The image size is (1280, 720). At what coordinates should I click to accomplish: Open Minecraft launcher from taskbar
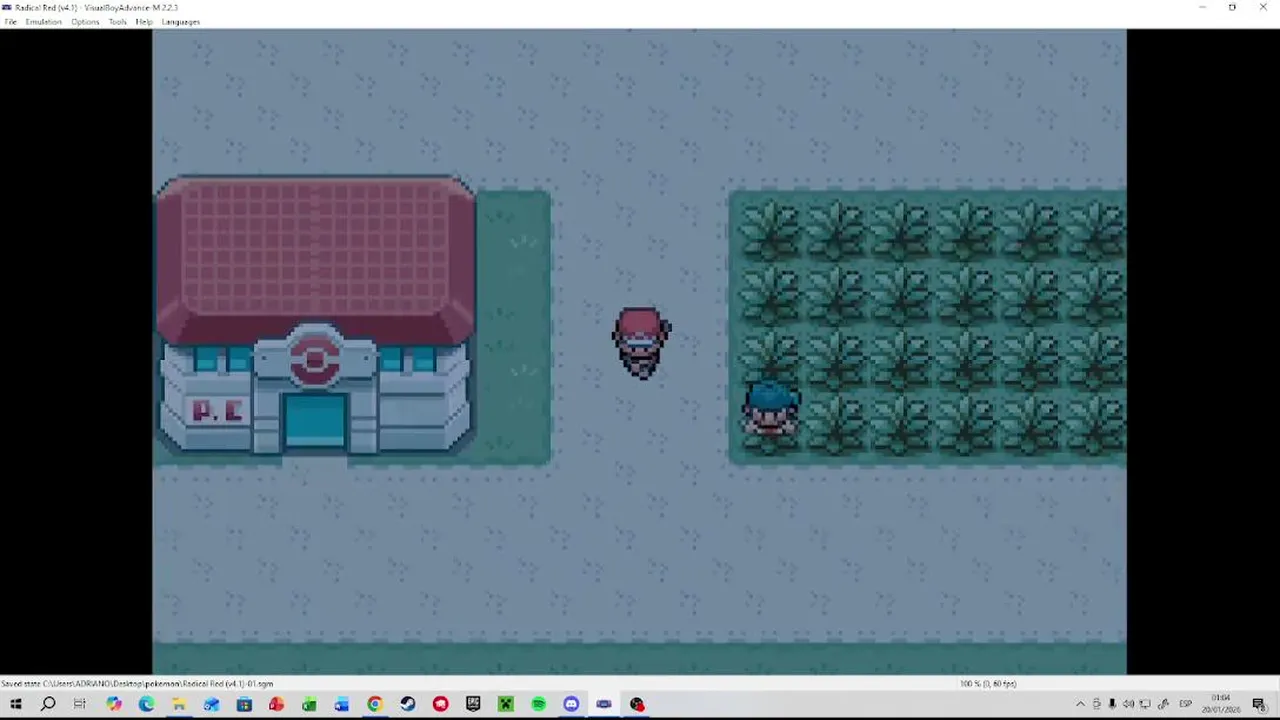[x=505, y=705]
